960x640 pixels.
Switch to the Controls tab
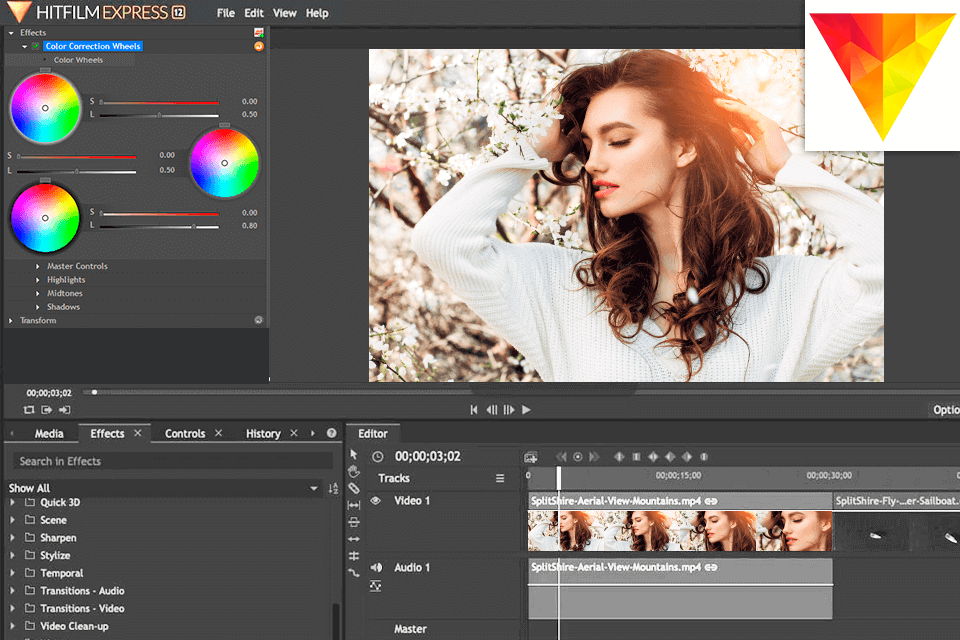[185, 434]
